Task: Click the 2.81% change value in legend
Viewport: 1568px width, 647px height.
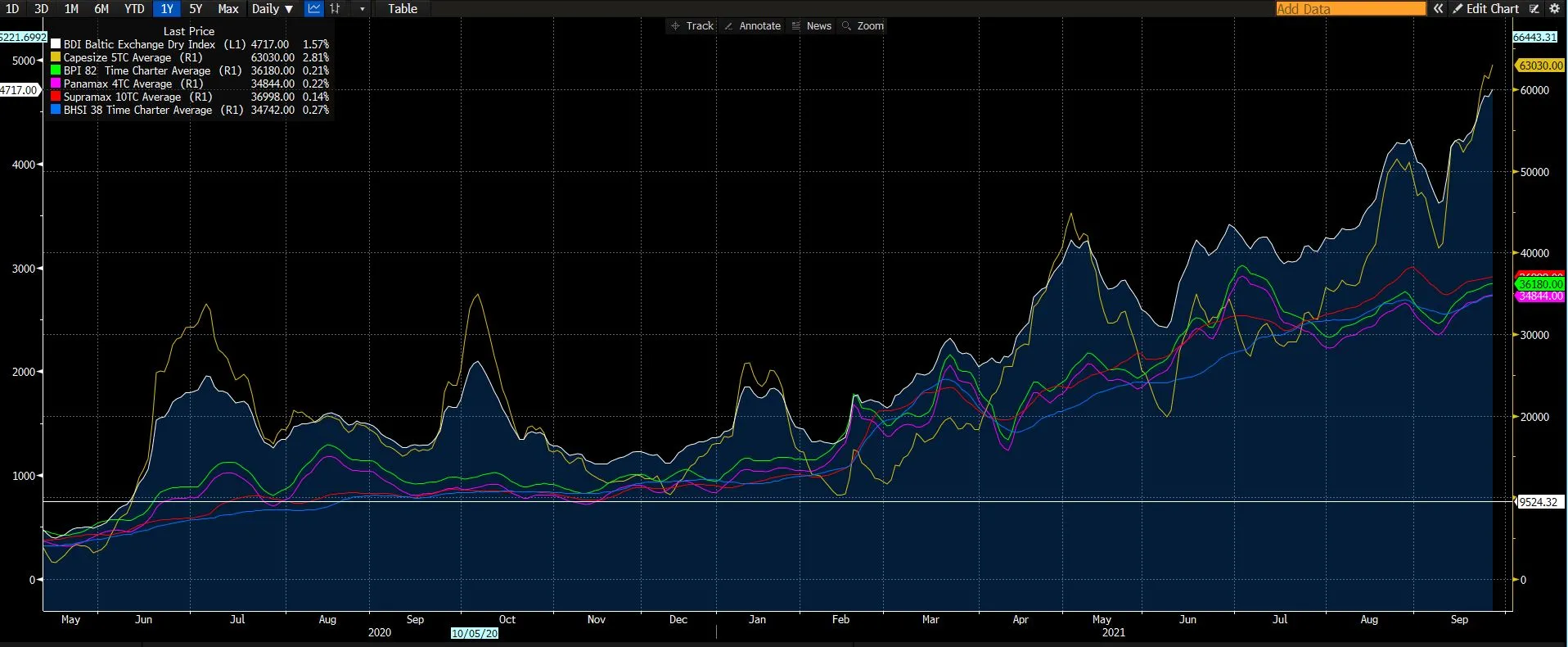Action: (x=316, y=57)
